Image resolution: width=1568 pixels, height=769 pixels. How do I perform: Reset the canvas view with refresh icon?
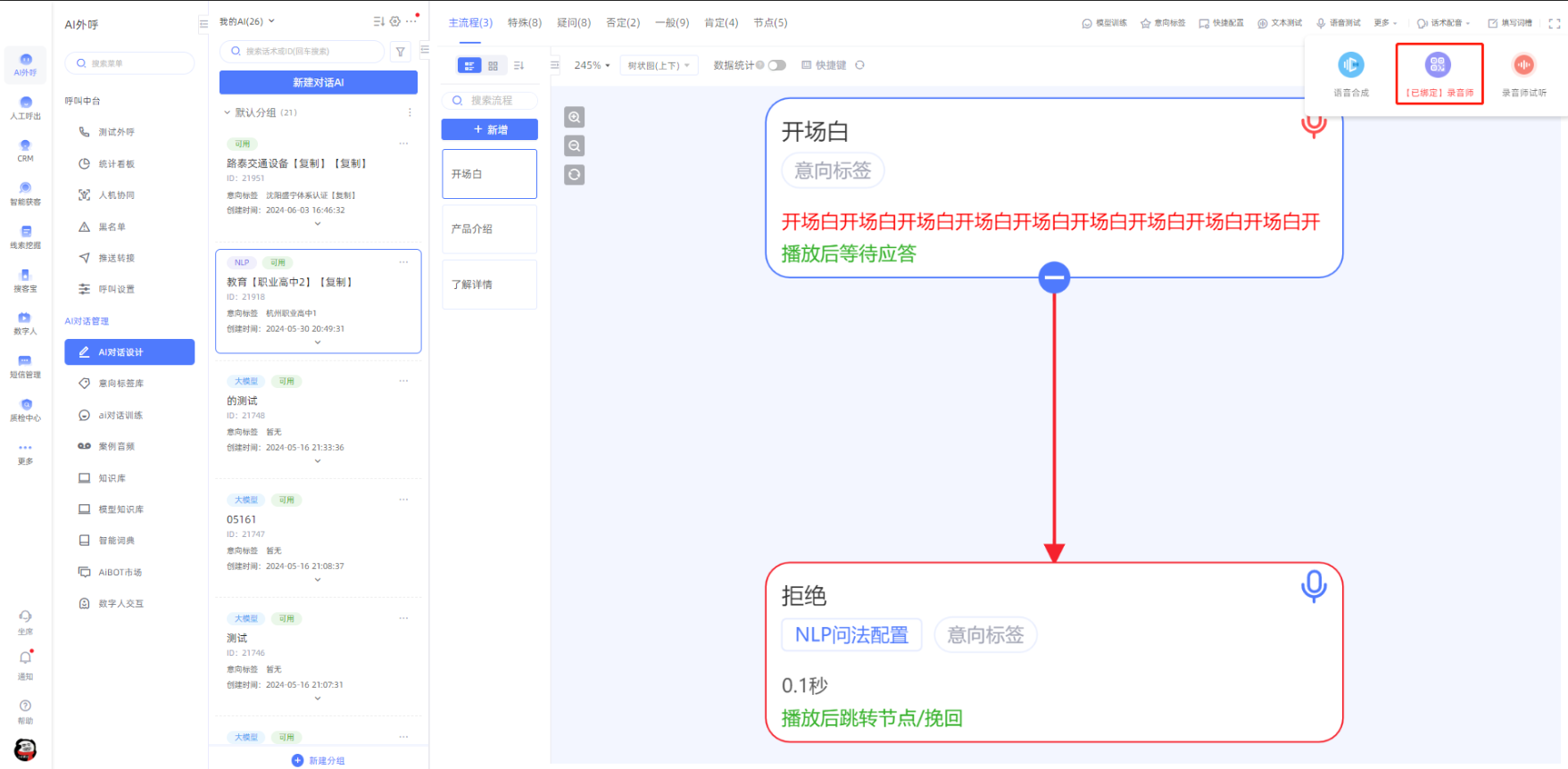tap(575, 175)
